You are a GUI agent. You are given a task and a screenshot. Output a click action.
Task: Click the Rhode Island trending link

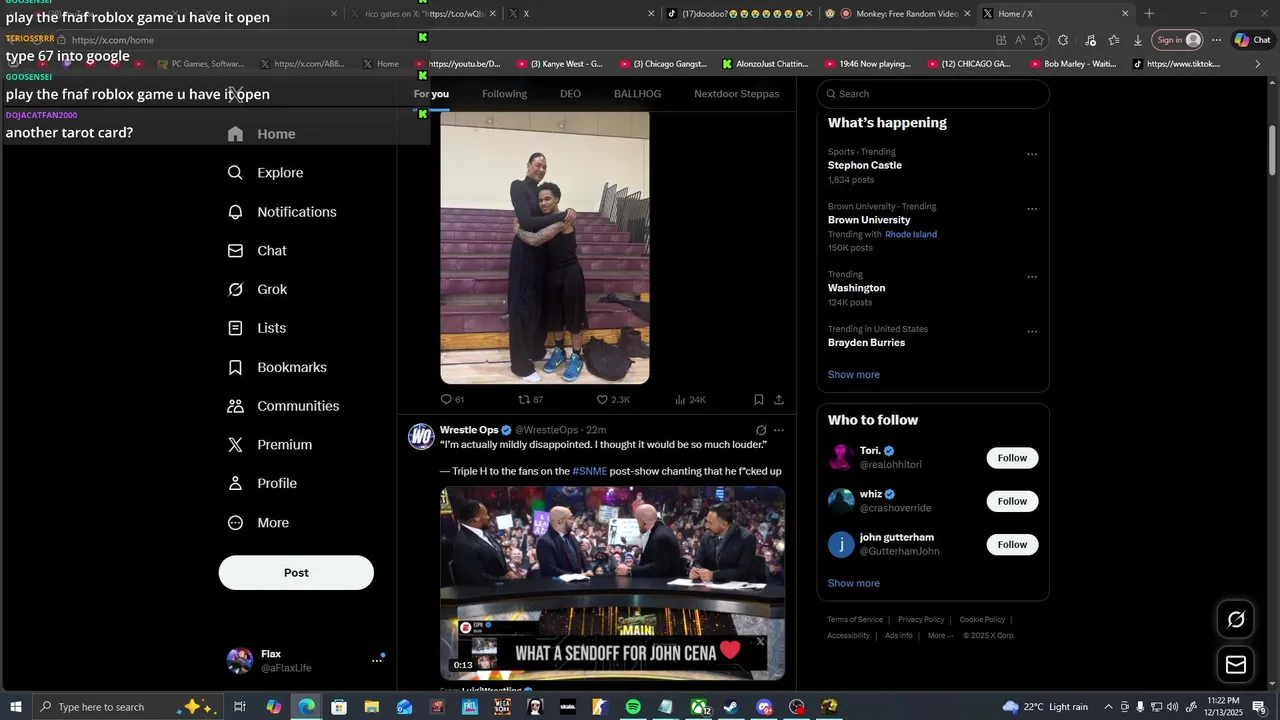pyautogui.click(x=911, y=234)
